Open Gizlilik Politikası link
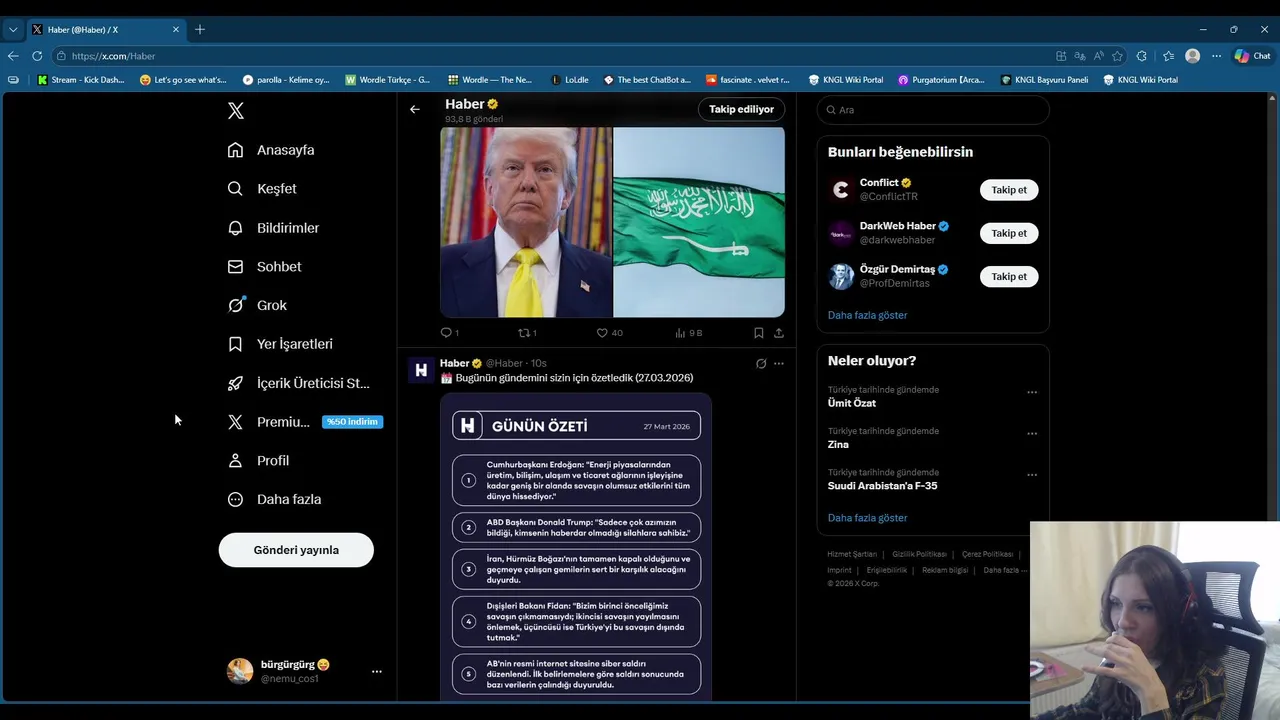Image resolution: width=1280 pixels, height=720 pixels. 919,554
